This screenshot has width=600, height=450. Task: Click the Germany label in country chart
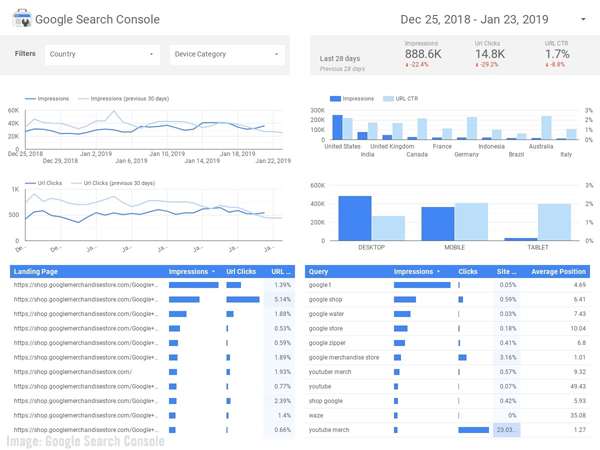click(x=466, y=155)
